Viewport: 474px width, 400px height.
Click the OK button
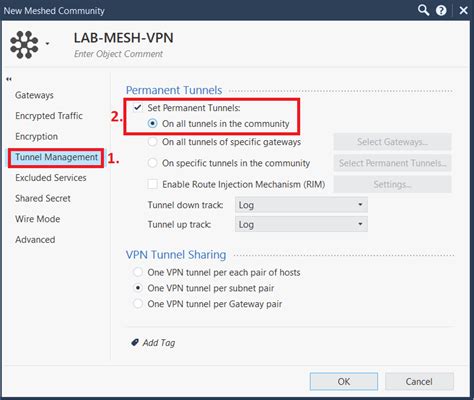point(344,381)
